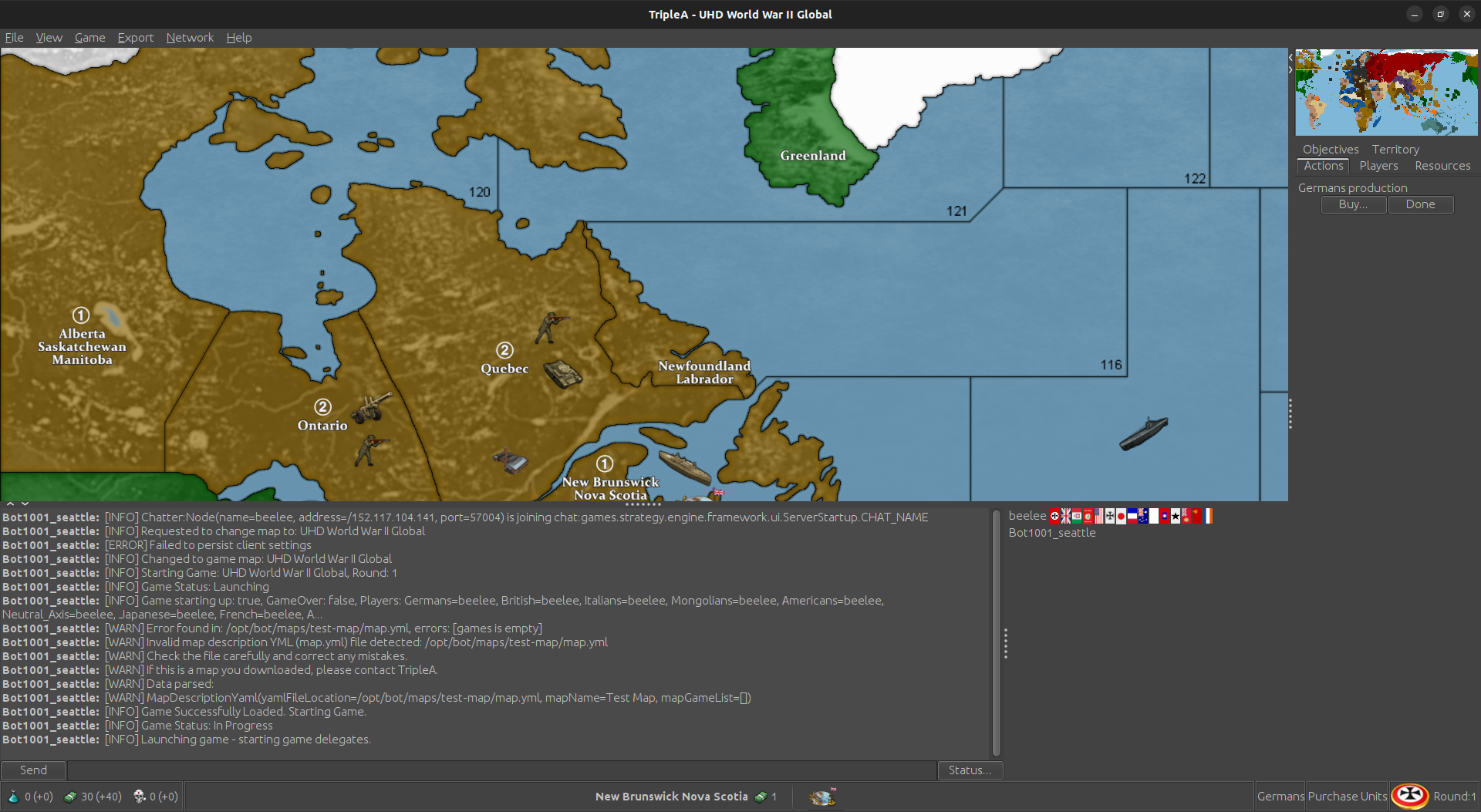Open the Status... button
This screenshot has height=812, width=1481.
coord(970,770)
